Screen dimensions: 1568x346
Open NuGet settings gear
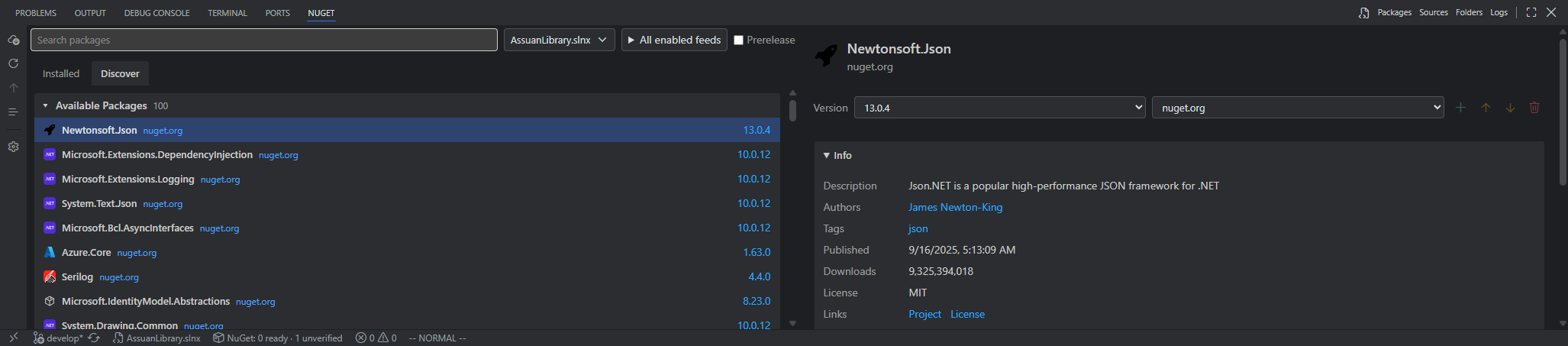pyautogui.click(x=13, y=147)
